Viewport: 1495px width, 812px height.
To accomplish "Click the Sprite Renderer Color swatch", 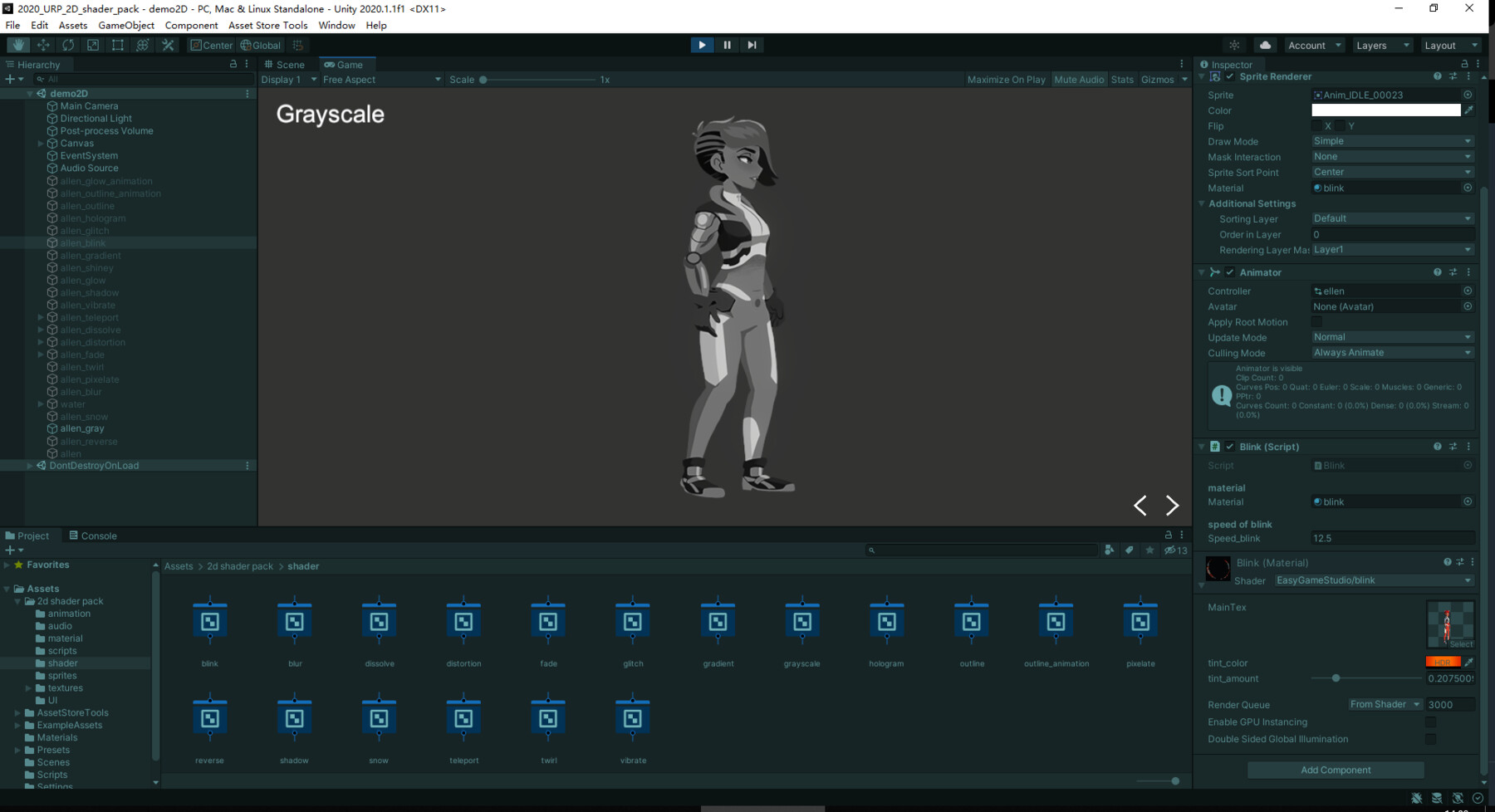I will point(1385,110).
